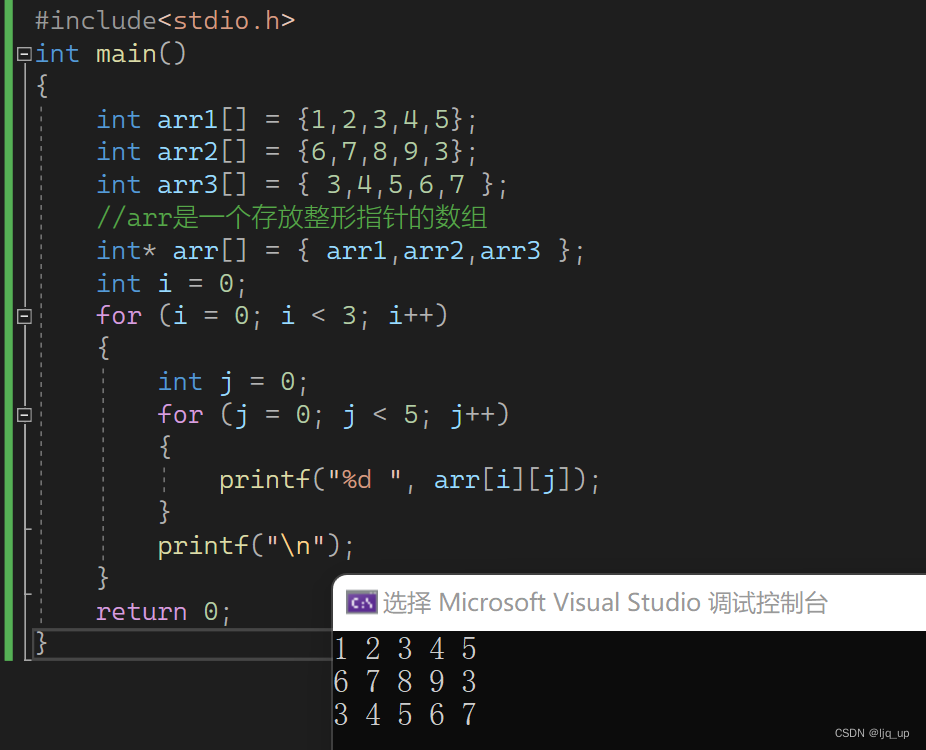Click the debug console title text
This screenshot has width=926, height=750.
tap(605, 603)
